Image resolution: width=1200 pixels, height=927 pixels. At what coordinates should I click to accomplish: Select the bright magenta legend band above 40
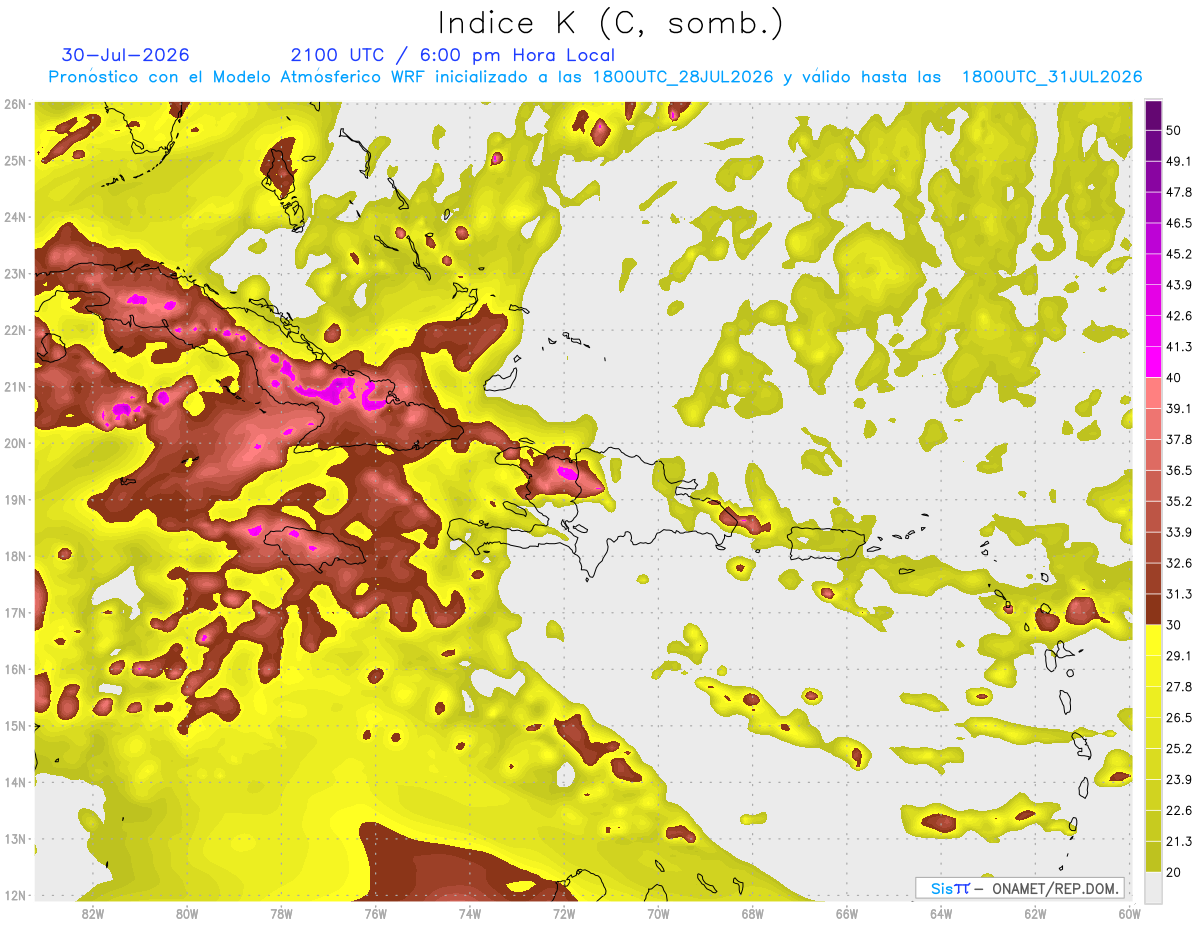coord(1153,360)
